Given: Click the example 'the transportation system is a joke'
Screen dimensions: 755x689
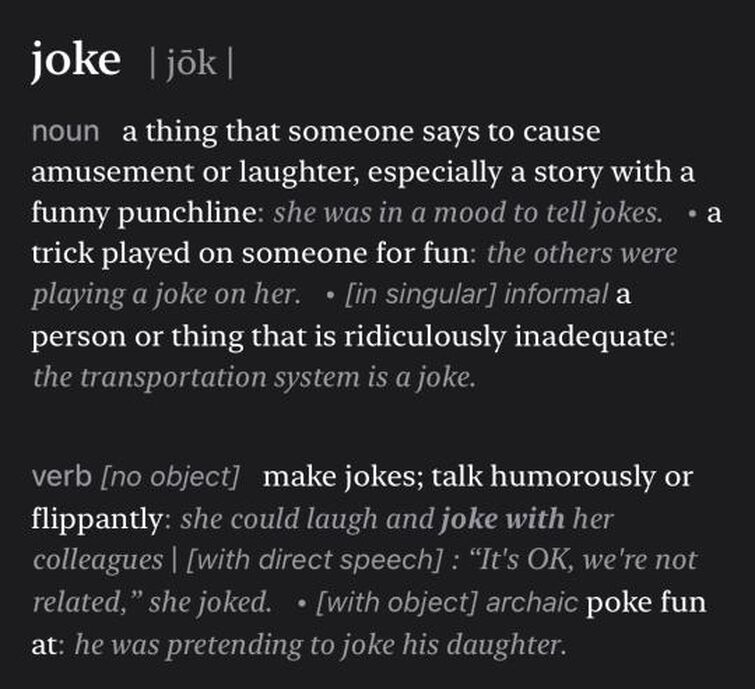Looking at the screenshot, I should pos(254,377).
